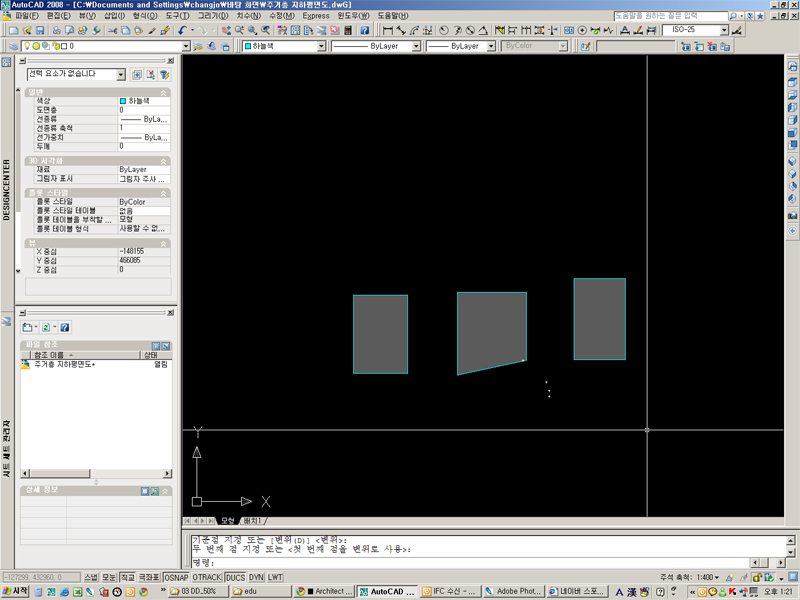This screenshot has height=600, width=800.
Task: Click the Linear dimension tool icon
Action: click(x=388, y=31)
